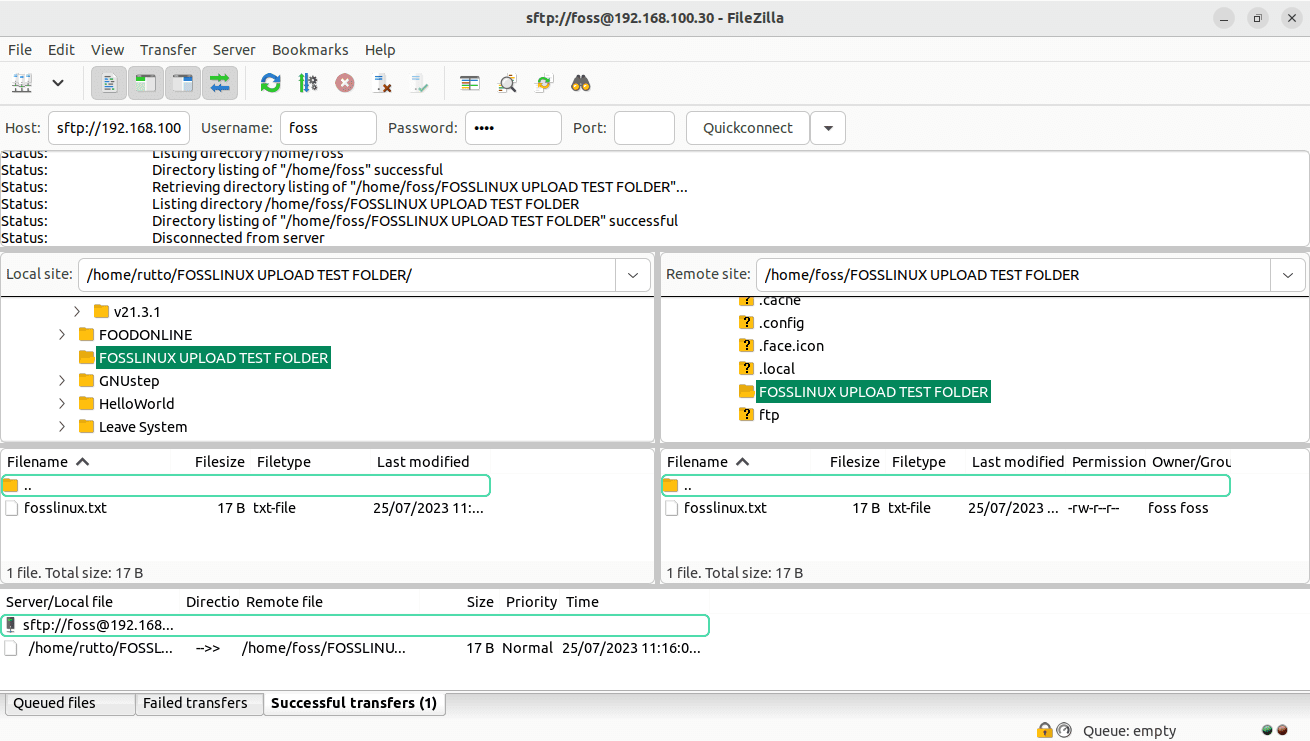Click the Username input field
The height and width of the screenshot is (741, 1310).
click(329, 128)
